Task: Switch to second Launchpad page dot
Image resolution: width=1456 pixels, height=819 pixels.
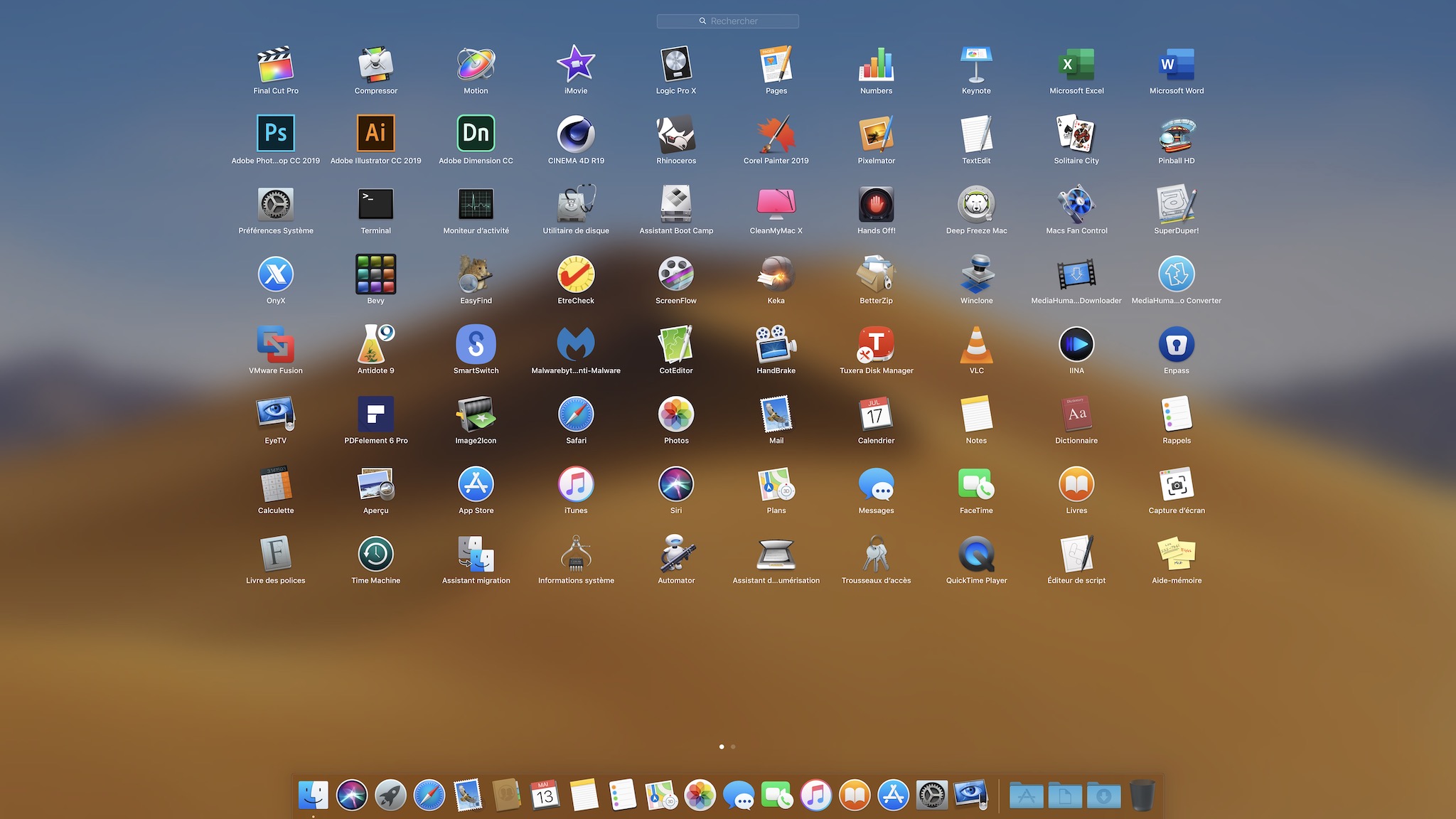Action: (x=733, y=746)
